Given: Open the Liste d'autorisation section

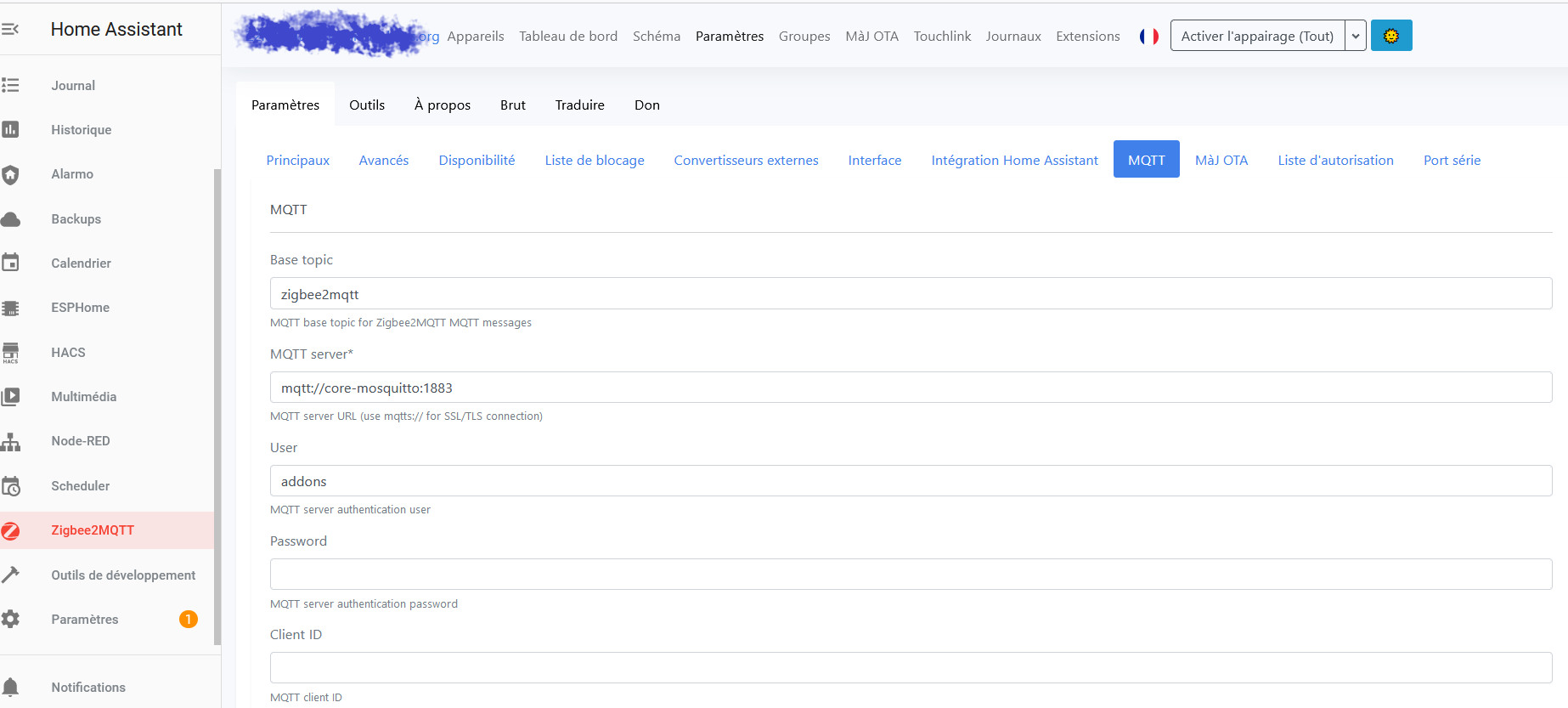Looking at the screenshot, I should 1336,160.
